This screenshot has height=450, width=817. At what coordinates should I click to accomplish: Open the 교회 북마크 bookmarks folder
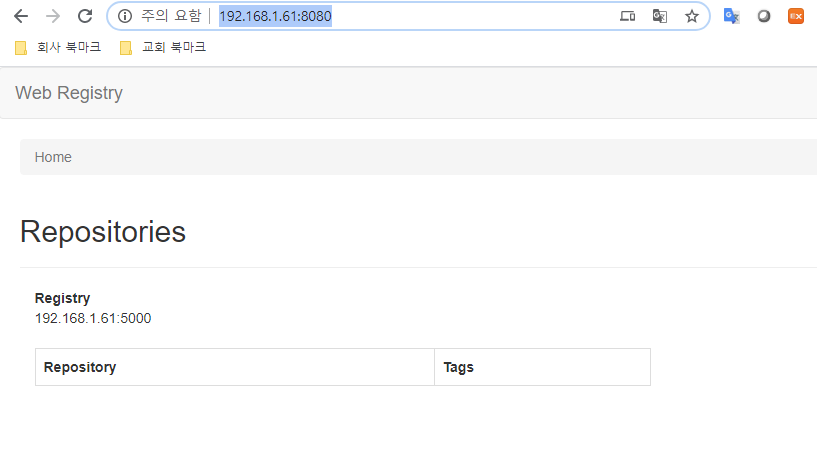[163, 47]
